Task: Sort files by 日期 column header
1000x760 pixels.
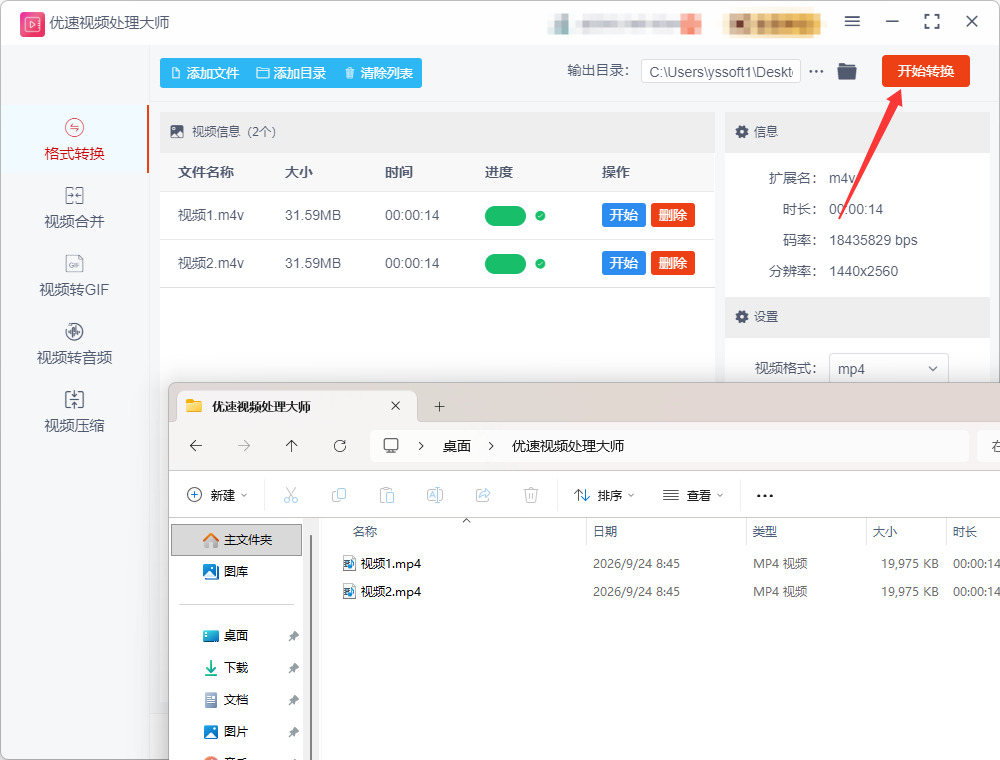Action: tap(605, 532)
